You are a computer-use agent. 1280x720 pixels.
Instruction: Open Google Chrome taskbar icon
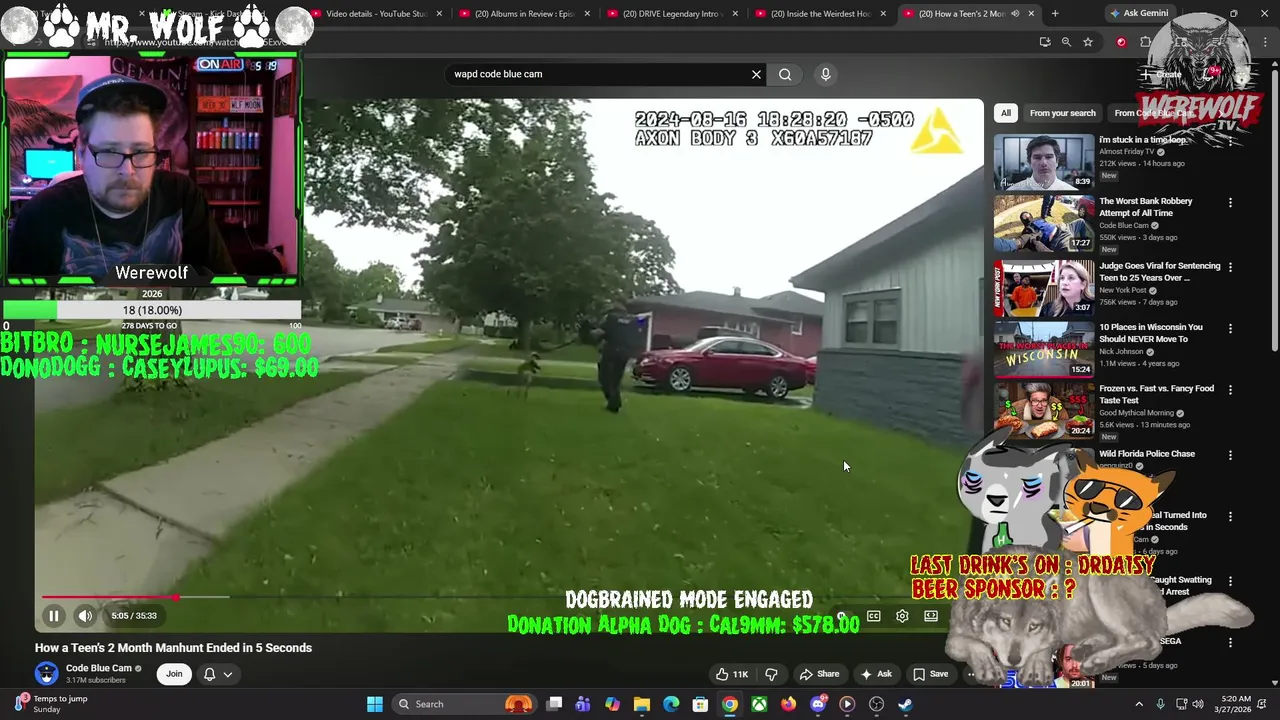(730, 704)
